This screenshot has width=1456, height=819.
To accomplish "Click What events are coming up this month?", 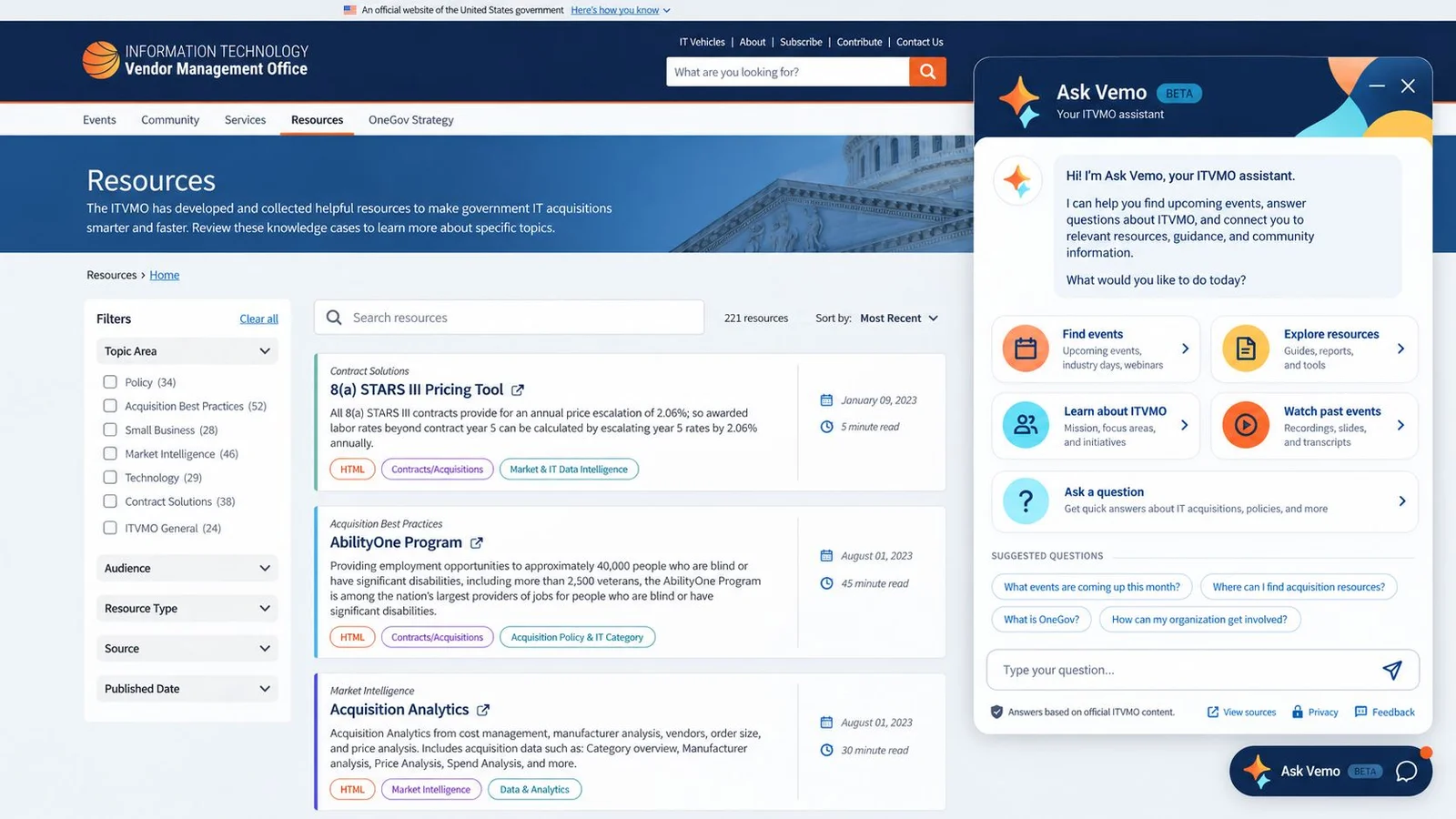I will coord(1091,587).
